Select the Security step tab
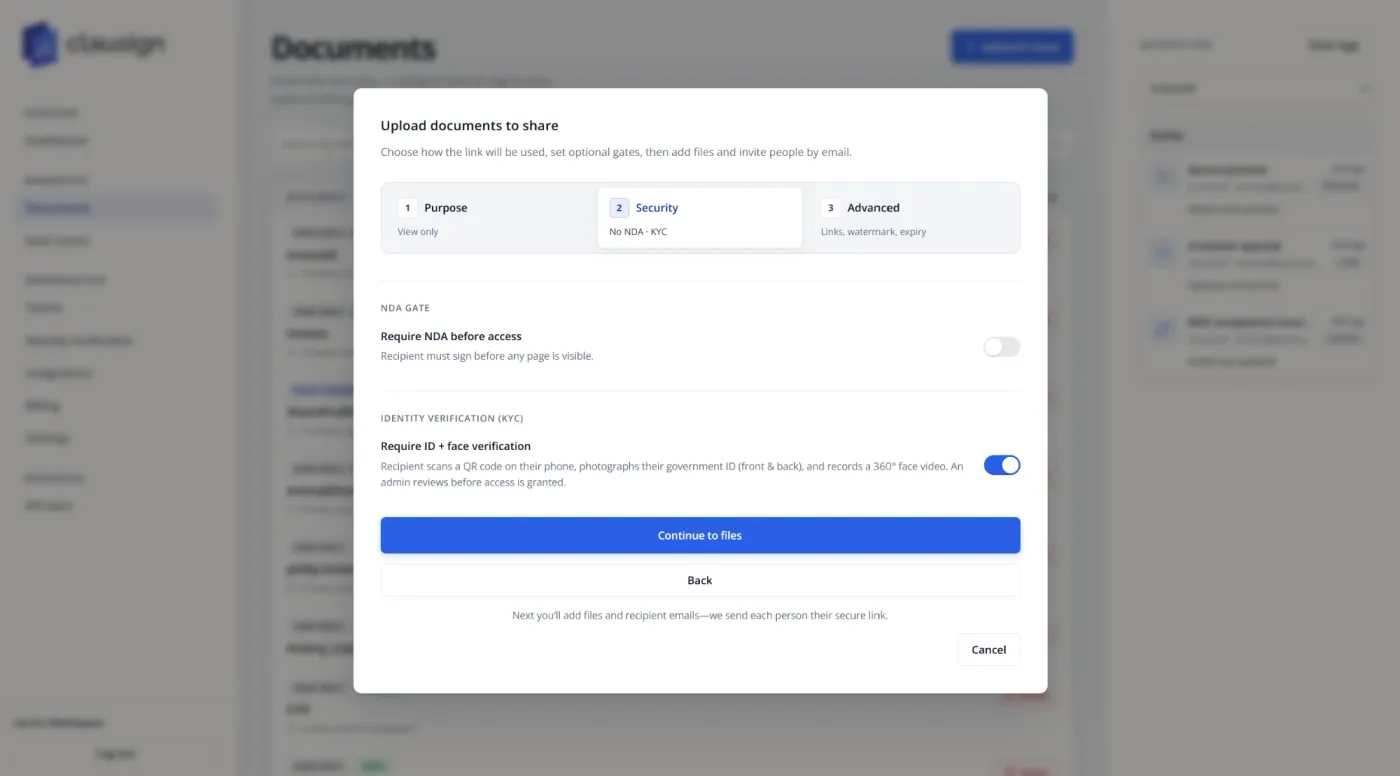Image resolution: width=1400 pixels, height=776 pixels. pos(700,218)
